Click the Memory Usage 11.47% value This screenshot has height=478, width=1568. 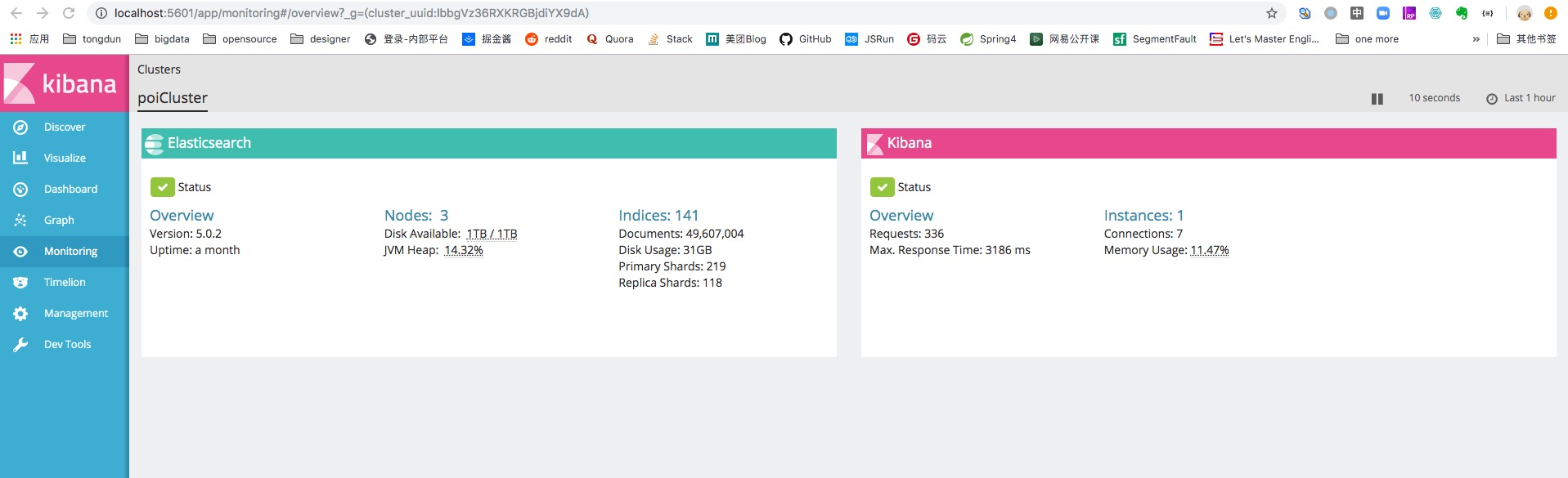point(1210,251)
